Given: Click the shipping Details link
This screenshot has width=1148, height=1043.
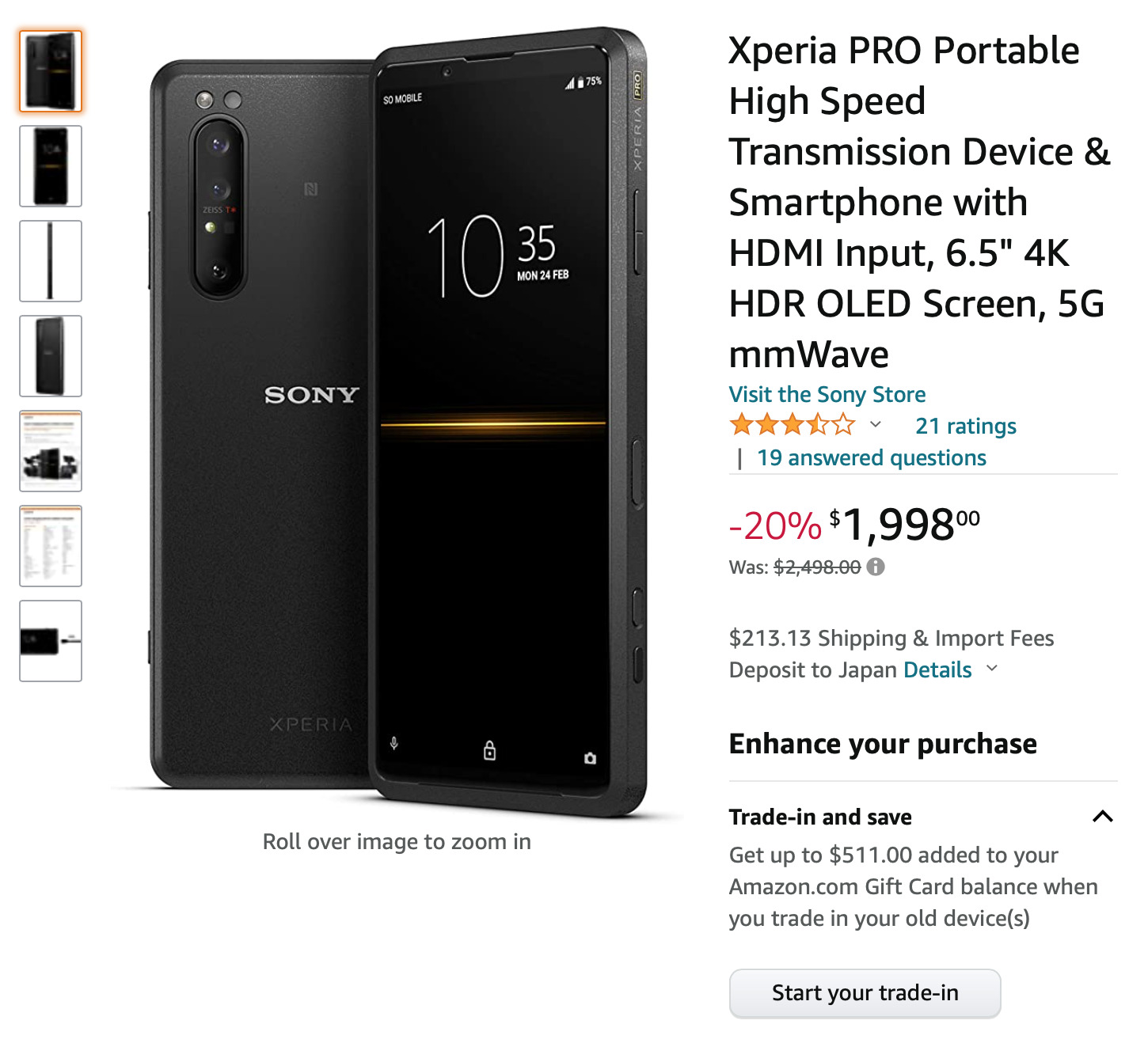Looking at the screenshot, I should coord(937,669).
